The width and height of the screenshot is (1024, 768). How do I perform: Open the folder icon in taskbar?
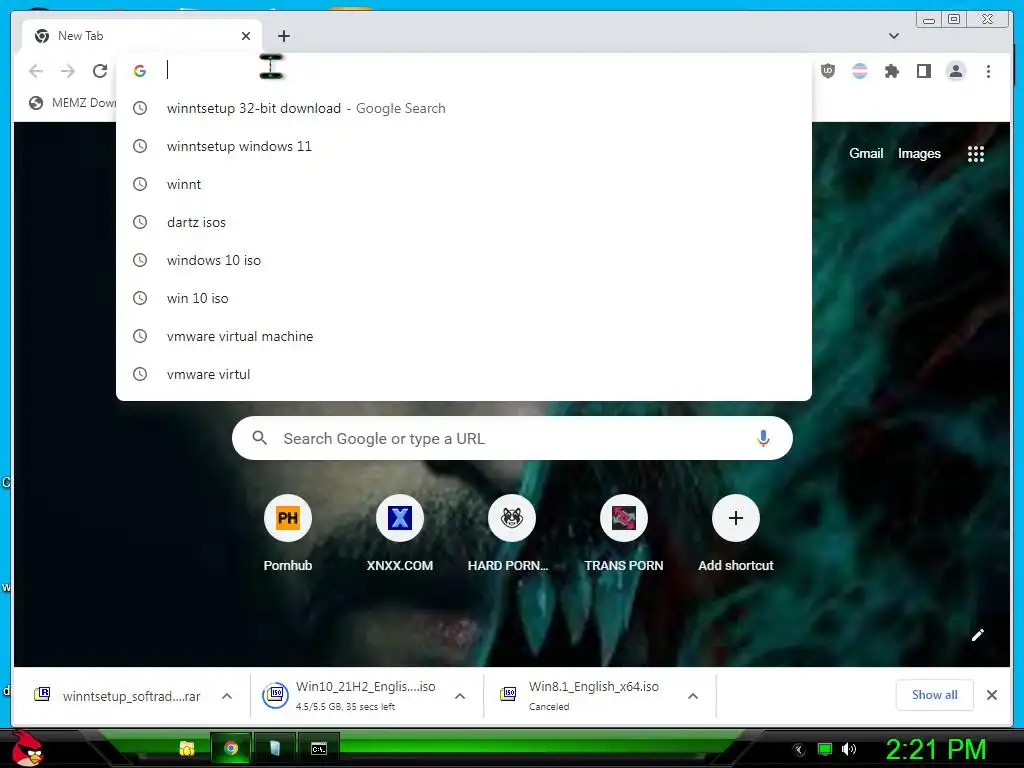click(187, 748)
